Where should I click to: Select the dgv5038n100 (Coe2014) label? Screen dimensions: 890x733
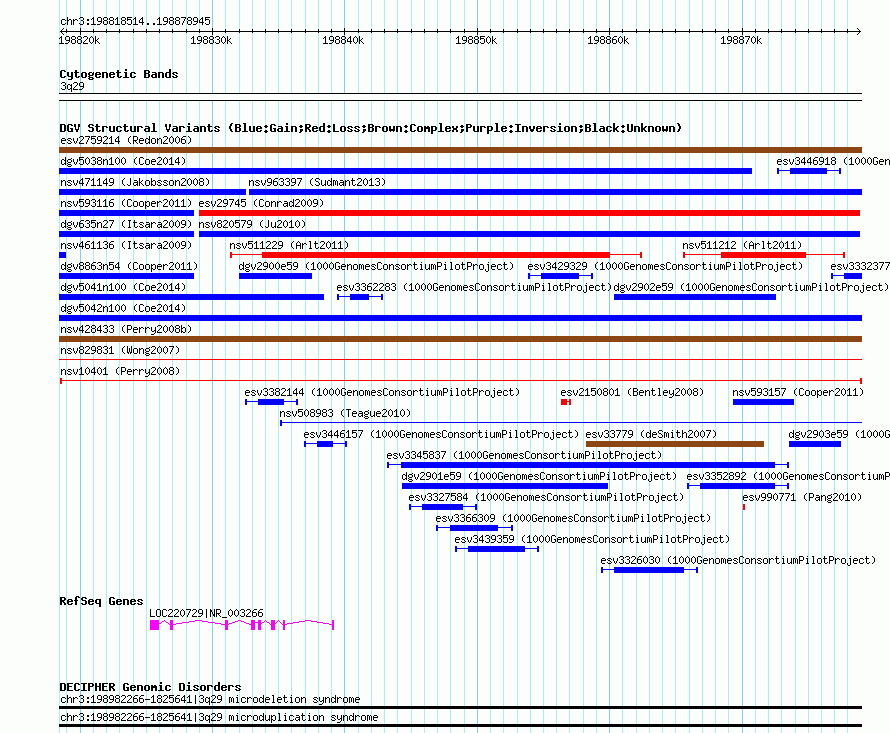pyautogui.click(x=123, y=161)
